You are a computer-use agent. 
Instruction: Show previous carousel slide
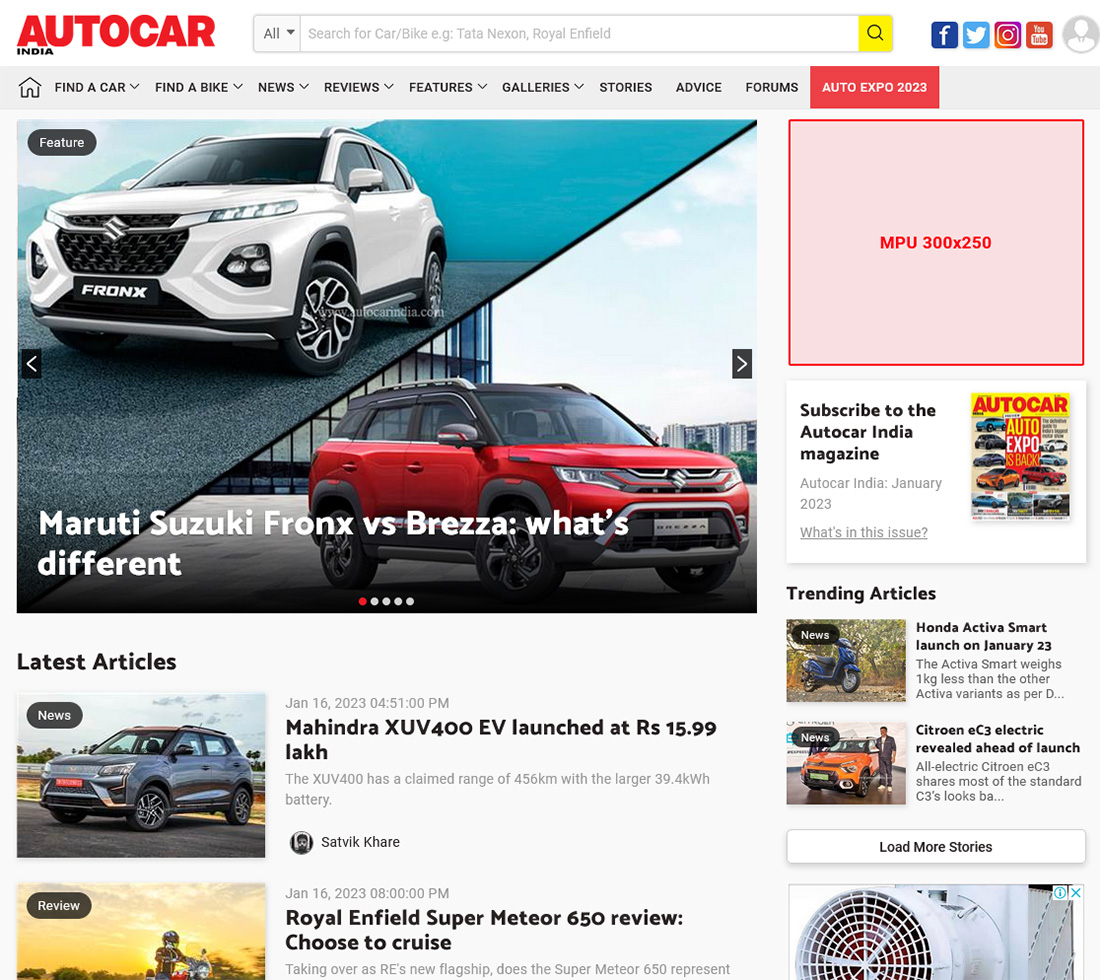[31, 363]
